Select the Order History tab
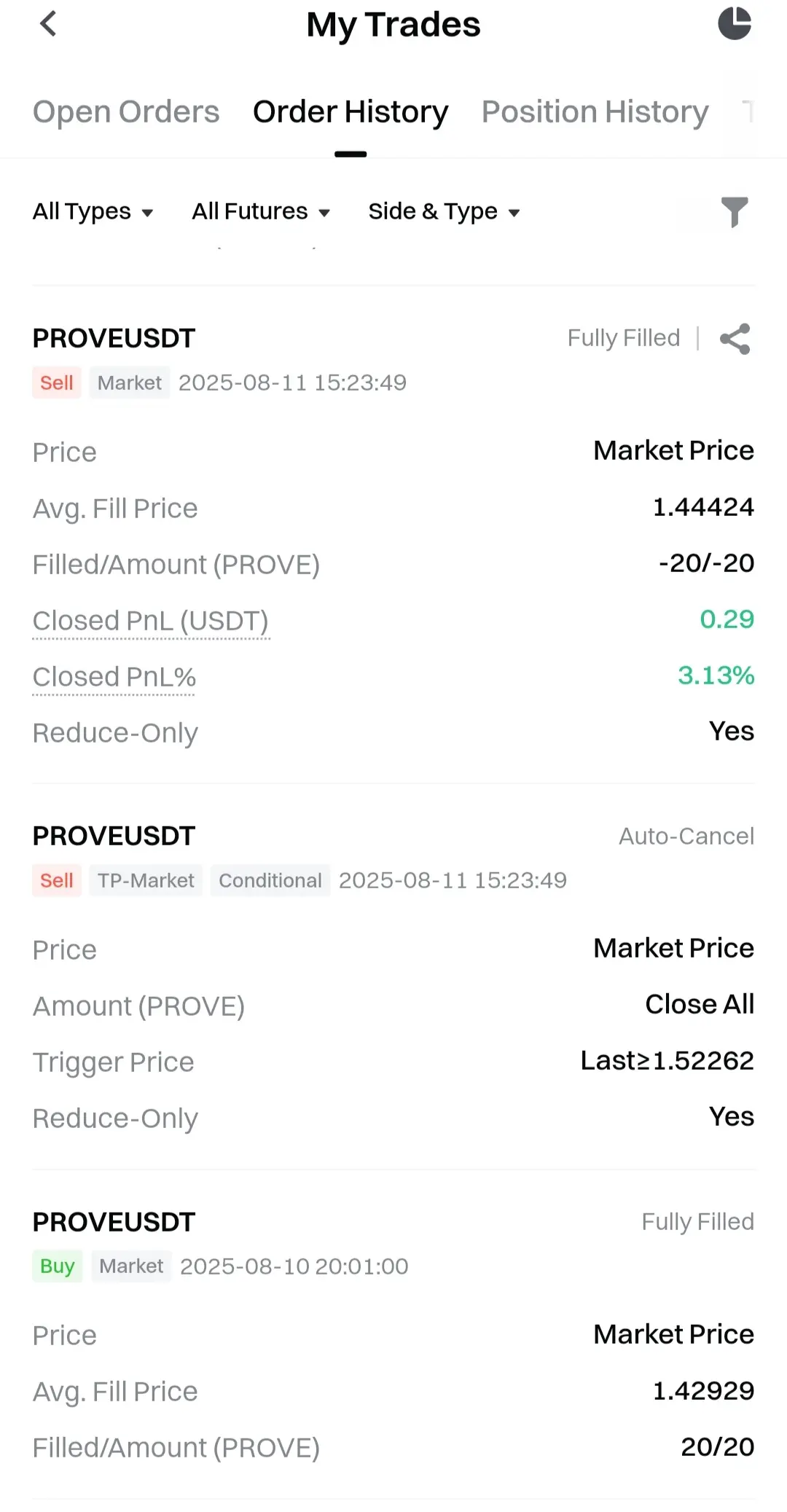The width and height of the screenshot is (787, 1512). click(x=351, y=111)
